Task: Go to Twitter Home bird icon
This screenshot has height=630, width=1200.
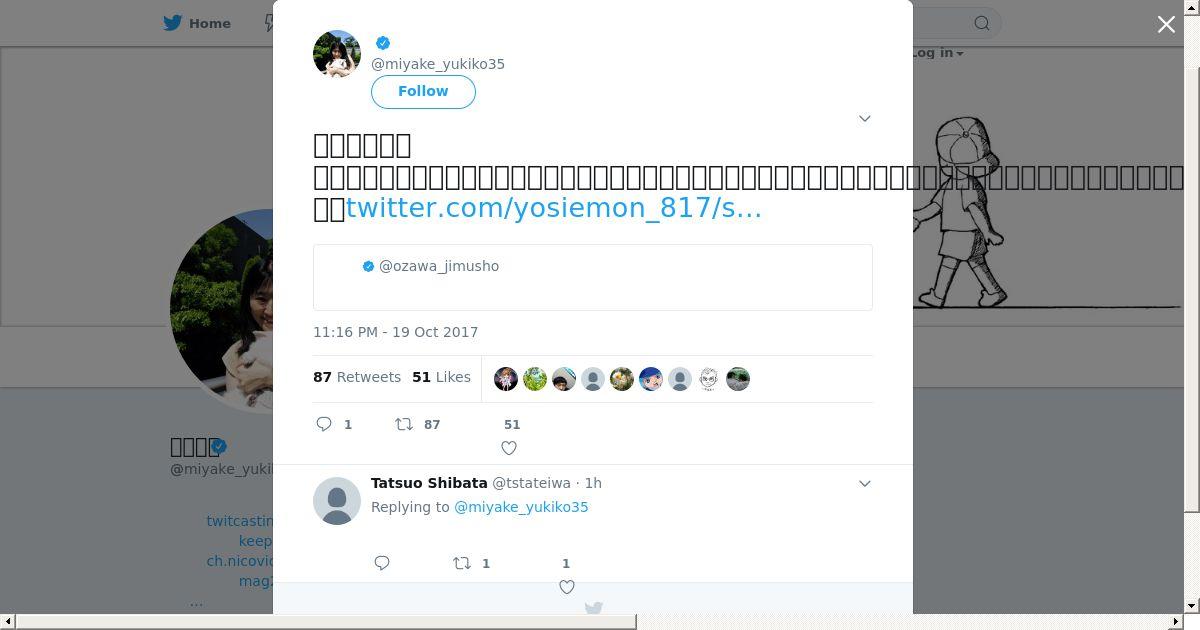Action: click(174, 23)
